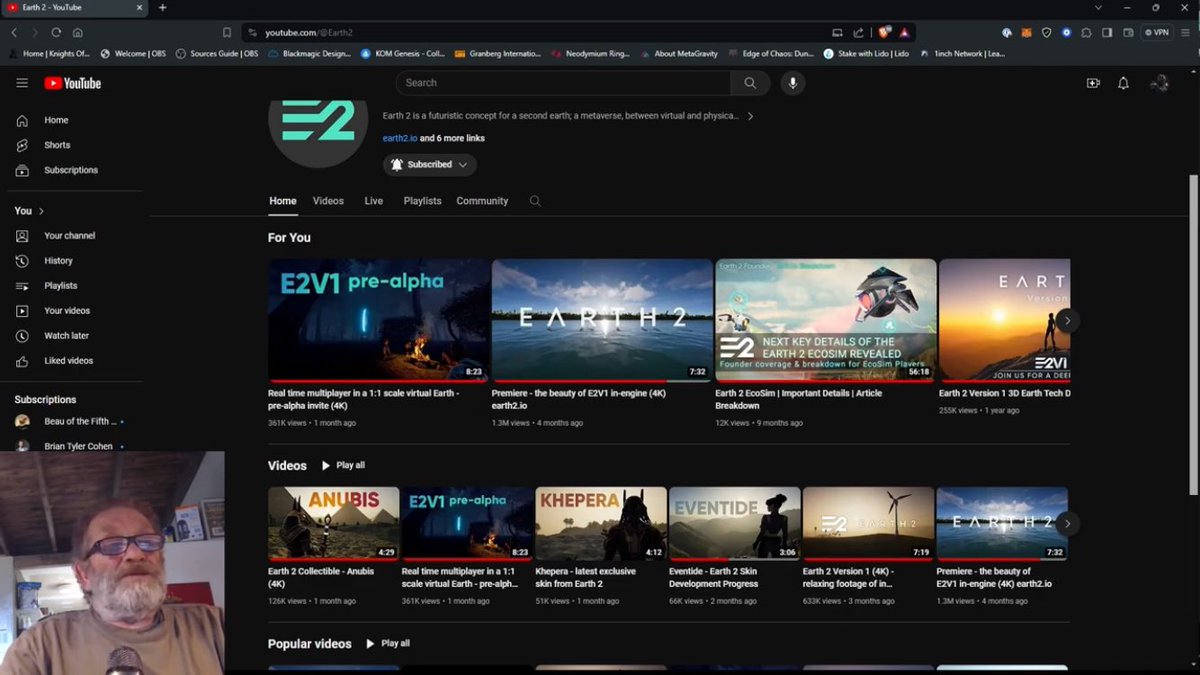Expand the You section chevron
This screenshot has width=1200, height=675.
point(41,211)
